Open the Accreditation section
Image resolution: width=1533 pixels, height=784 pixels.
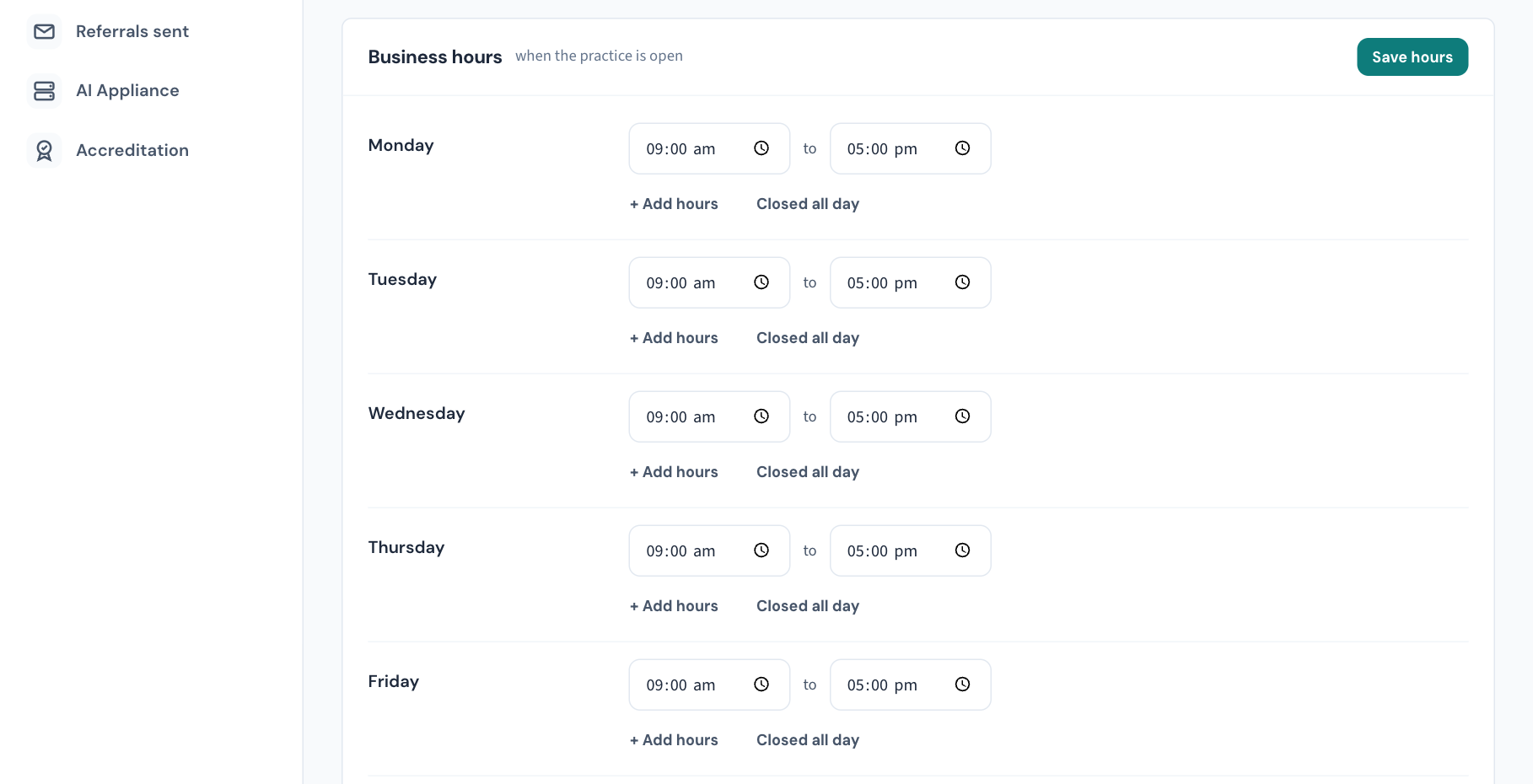click(x=132, y=150)
